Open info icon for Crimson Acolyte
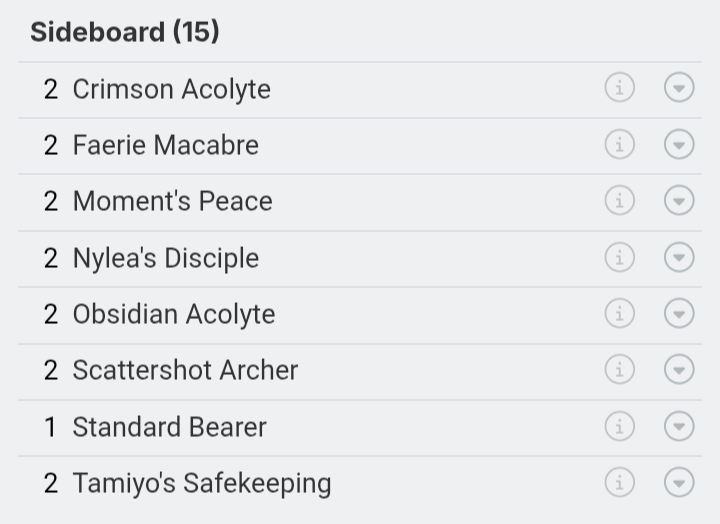The height and width of the screenshot is (524, 720). 619,89
